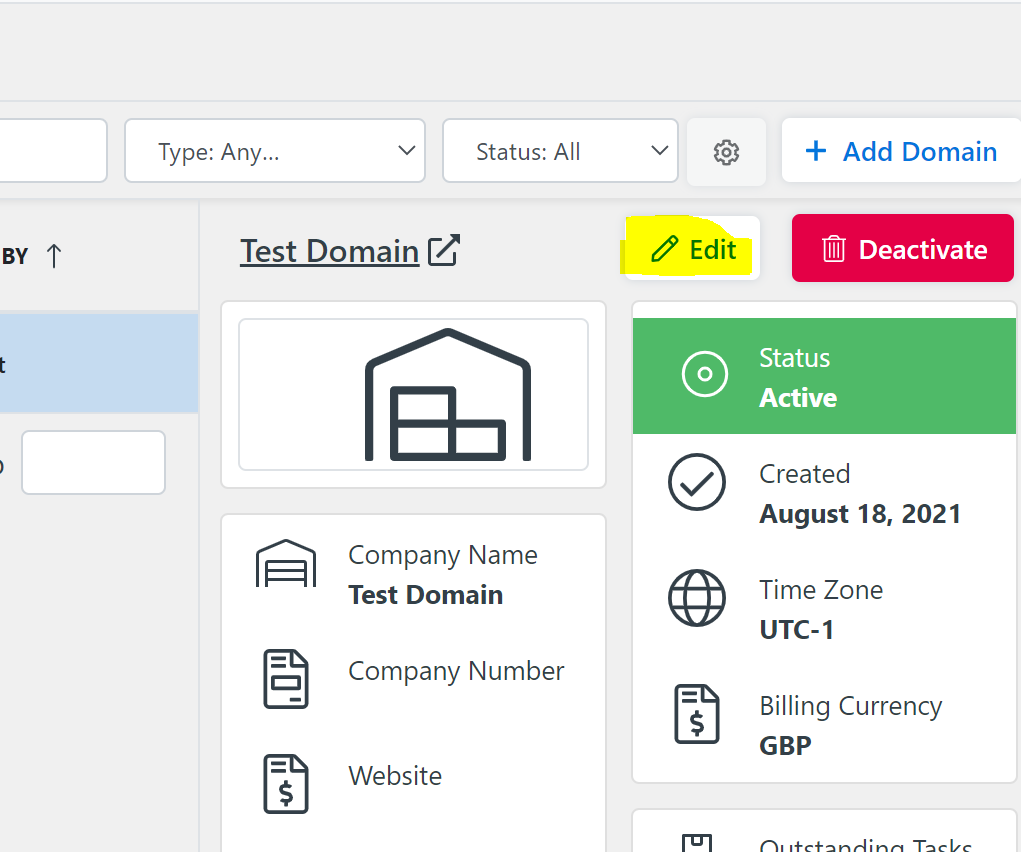
Task: Click the 'Website' label
Action: [x=395, y=776]
